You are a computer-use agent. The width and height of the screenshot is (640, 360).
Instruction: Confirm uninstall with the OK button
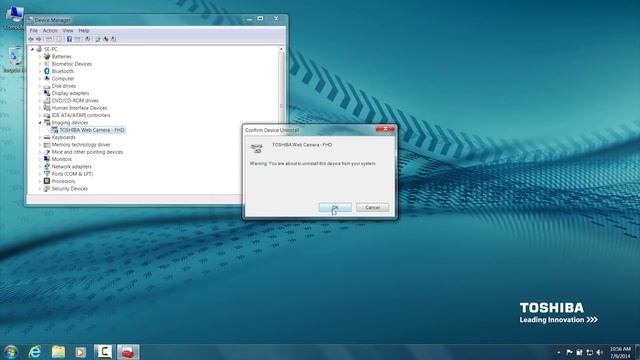(335, 207)
